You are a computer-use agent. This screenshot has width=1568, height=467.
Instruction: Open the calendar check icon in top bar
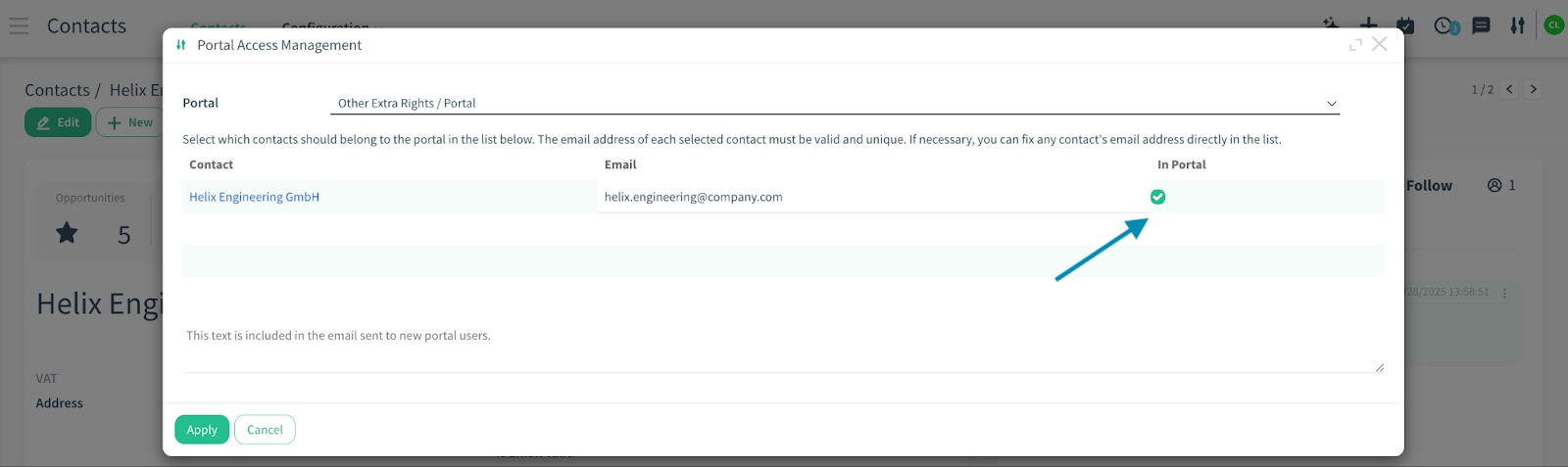click(x=1405, y=25)
